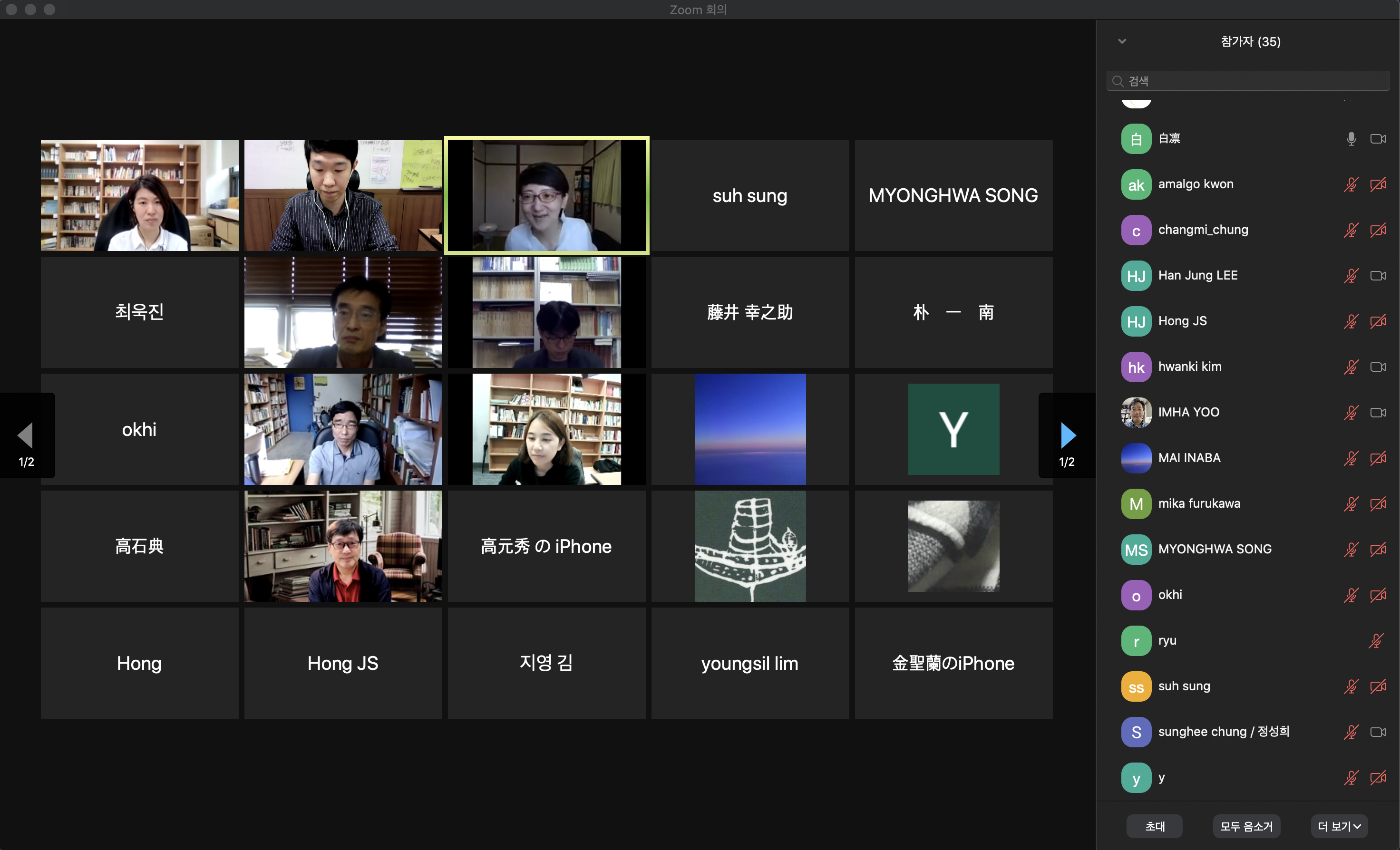
Task: Select the hk avatar of hwanki kim
Action: click(1136, 367)
